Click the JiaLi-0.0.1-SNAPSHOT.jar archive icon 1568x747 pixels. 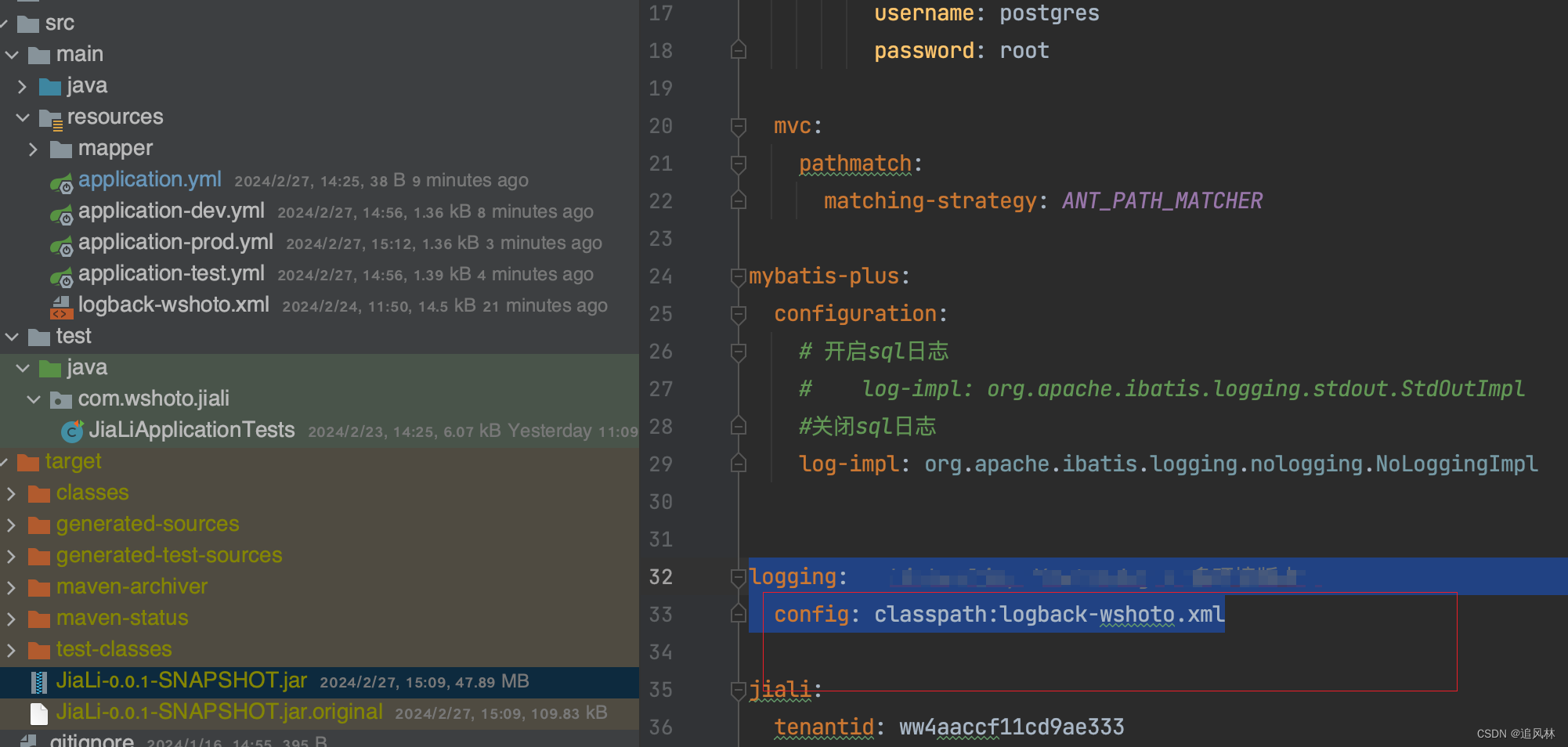coord(39,682)
